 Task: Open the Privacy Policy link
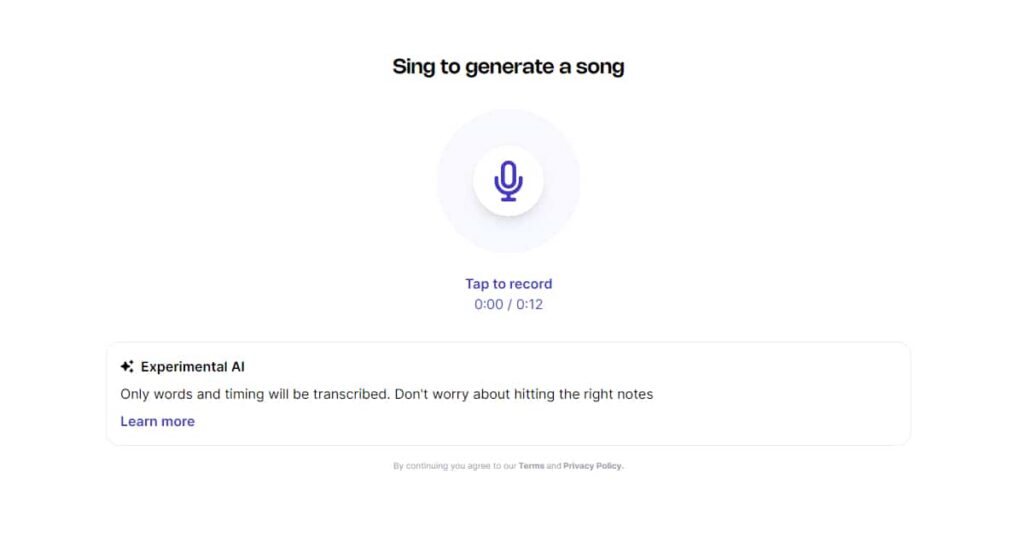(592, 466)
